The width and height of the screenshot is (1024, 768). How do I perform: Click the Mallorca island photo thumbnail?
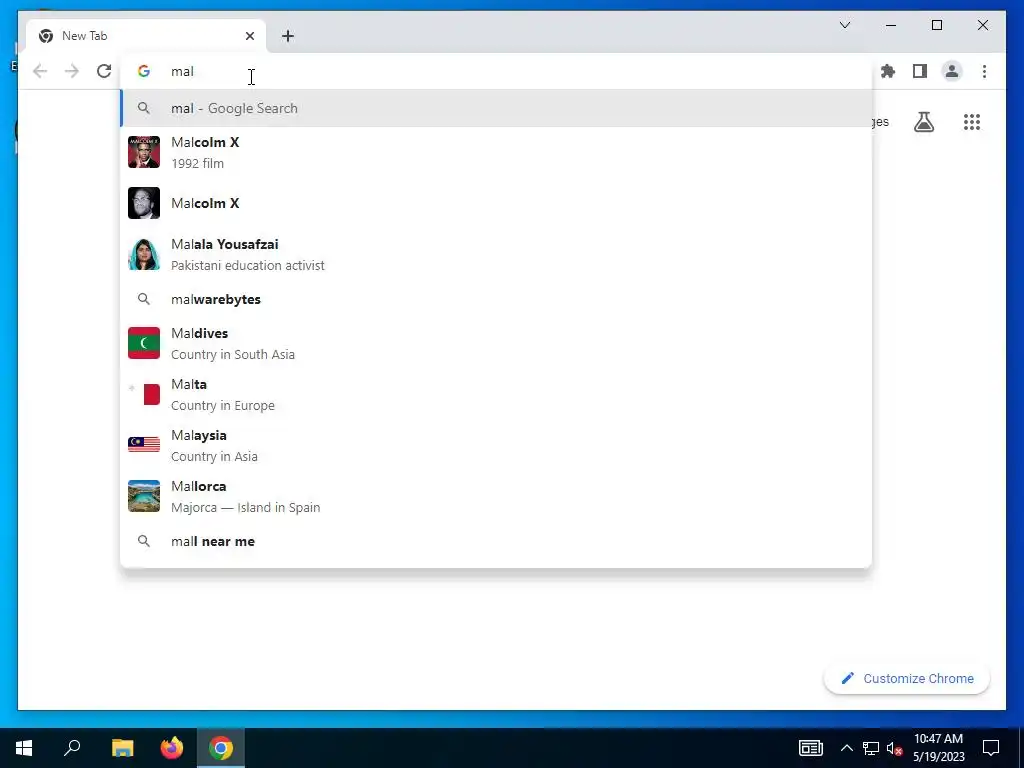[x=144, y=496]
